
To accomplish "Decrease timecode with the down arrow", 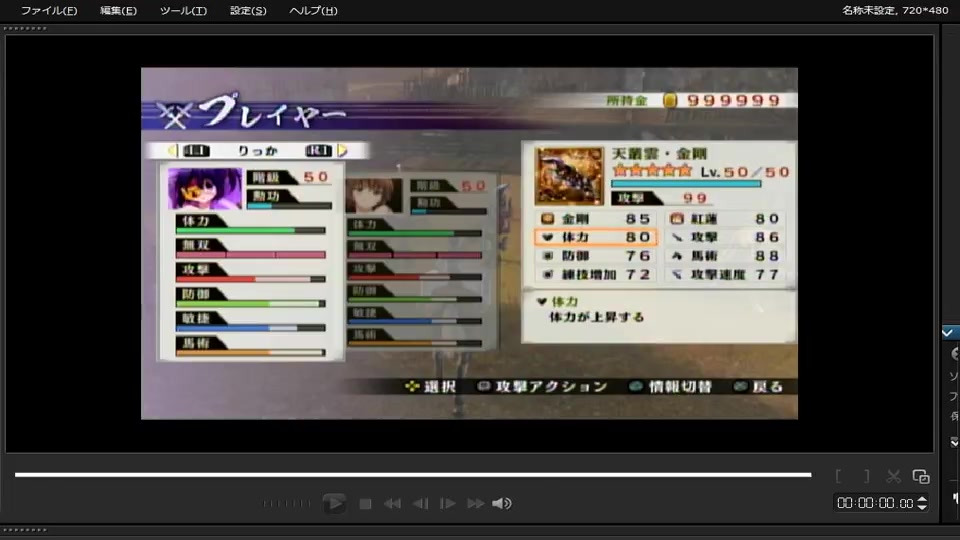I will click(x=922, y=508).
